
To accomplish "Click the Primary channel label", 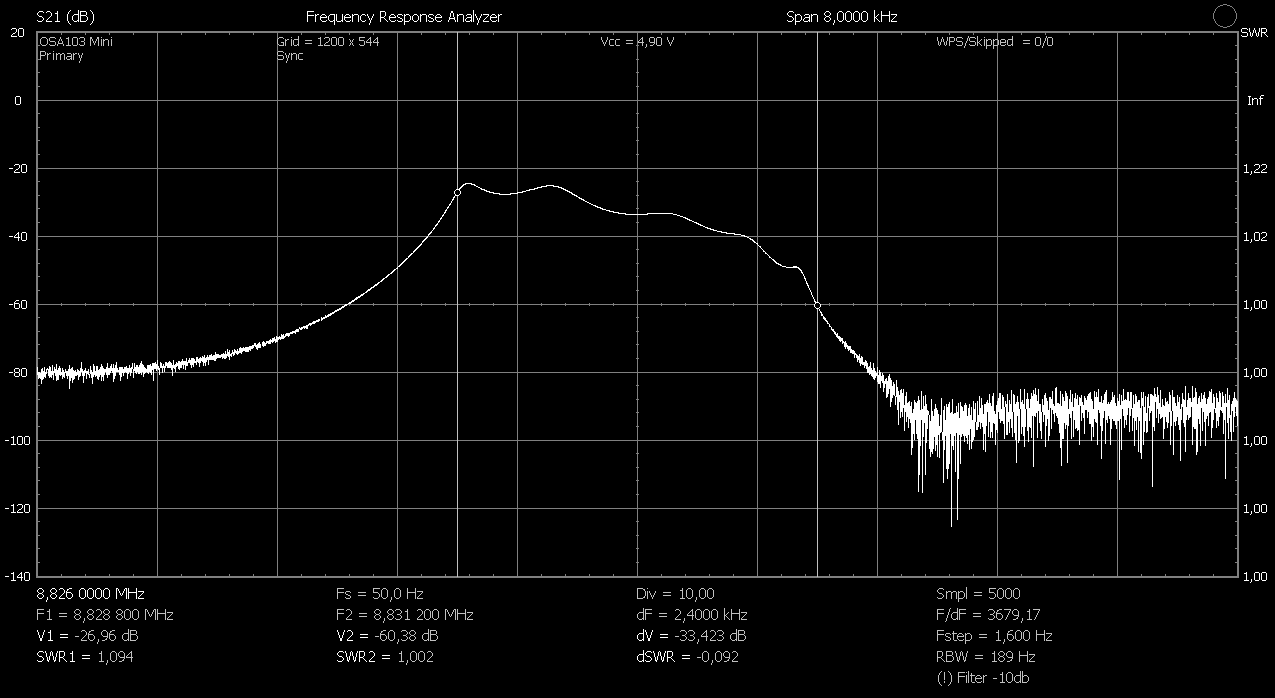I will click(x=61, y=56).
